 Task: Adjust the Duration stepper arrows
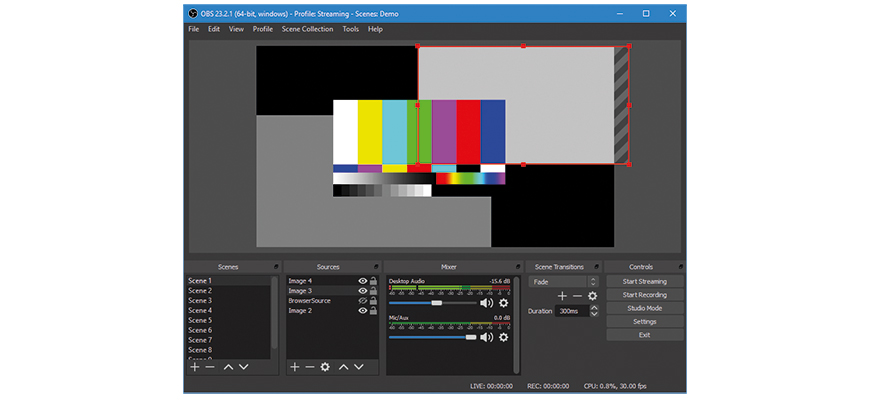point(594,311)
